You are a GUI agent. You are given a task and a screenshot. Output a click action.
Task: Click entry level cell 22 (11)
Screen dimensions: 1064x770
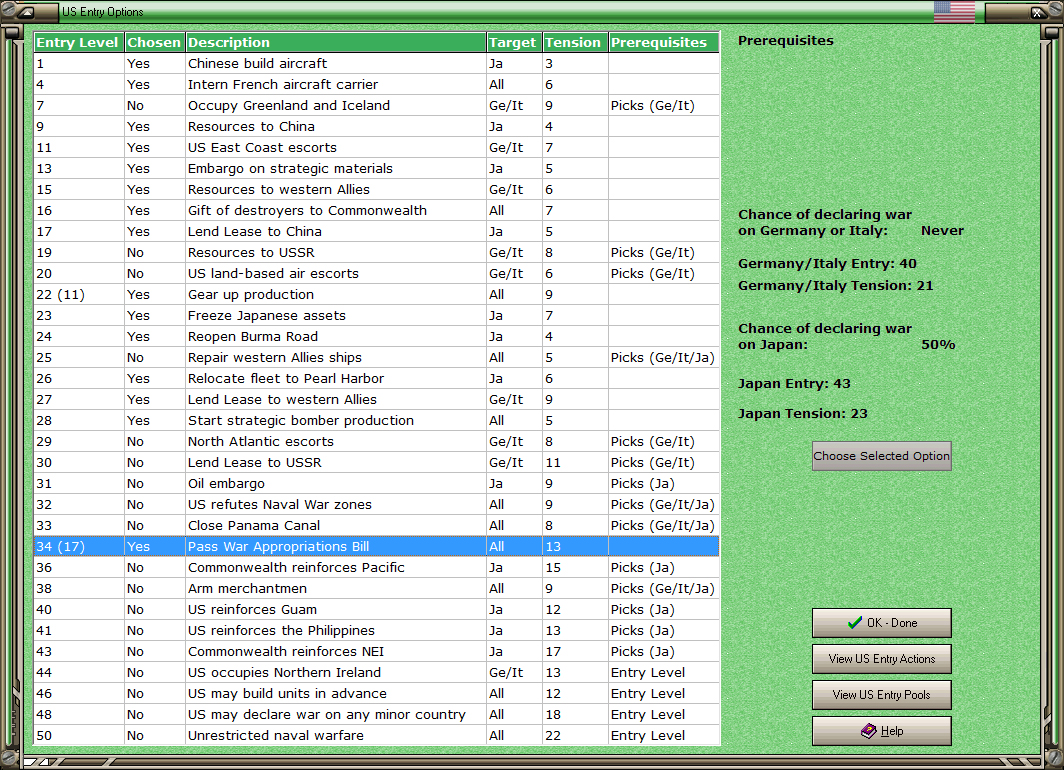pyautogui.click(x=79, y=294)
